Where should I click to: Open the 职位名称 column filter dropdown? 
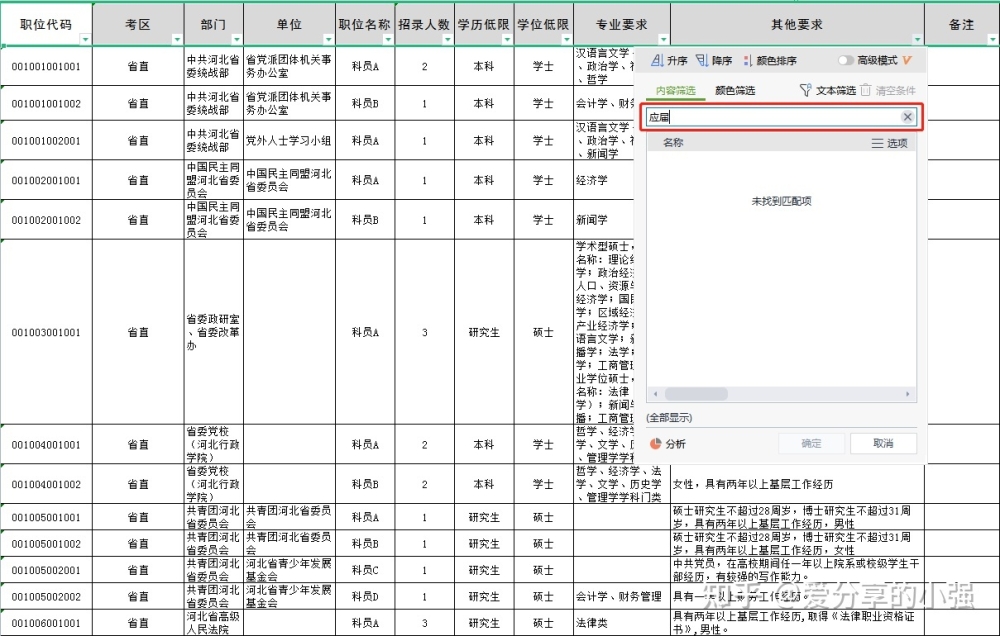pyautogui.click(x=388, y=40)
